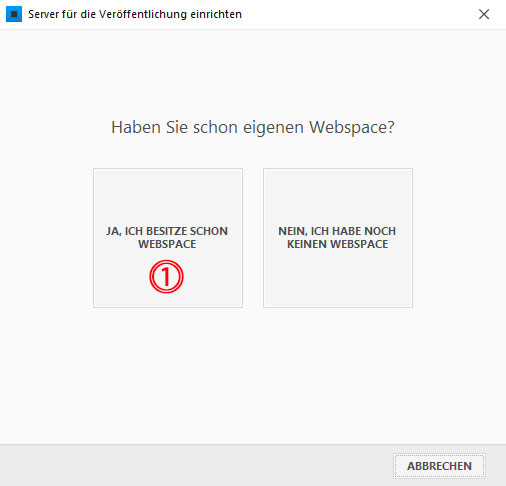Click the 'WEBSPACE' word in the left tile
Viewport: 506px width, 486px height.
[167, 244]
